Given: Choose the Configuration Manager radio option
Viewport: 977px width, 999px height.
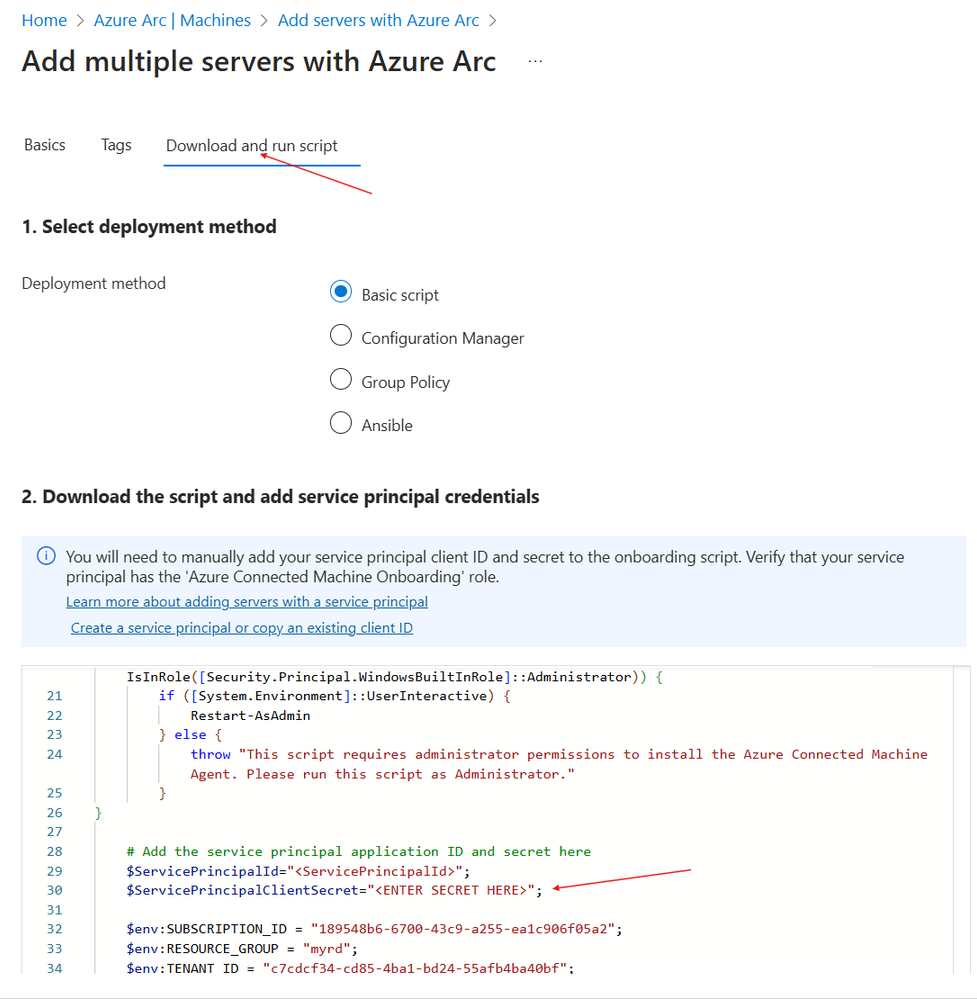Looking at the screenshot, I should 341,335.
